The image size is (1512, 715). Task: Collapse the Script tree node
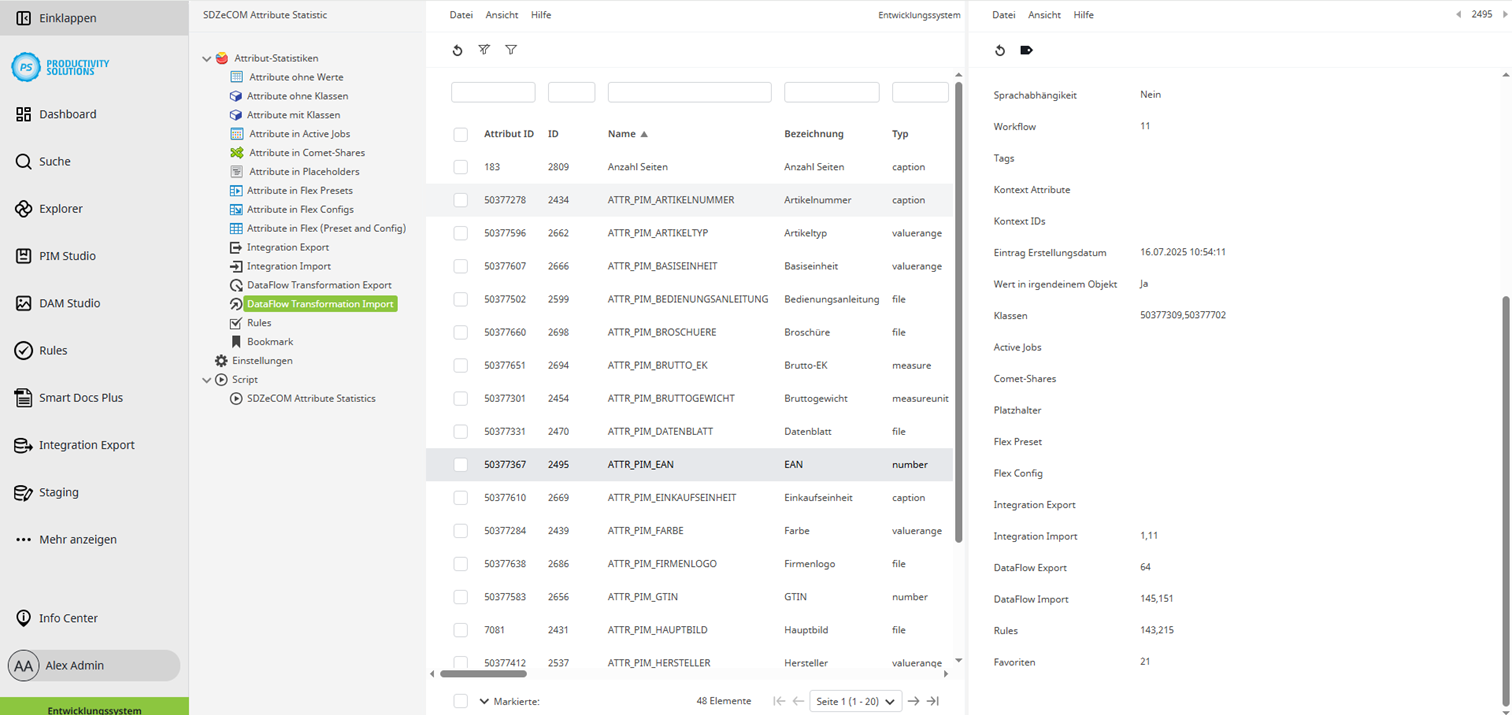pyautogui.click(x=208, y=380)
